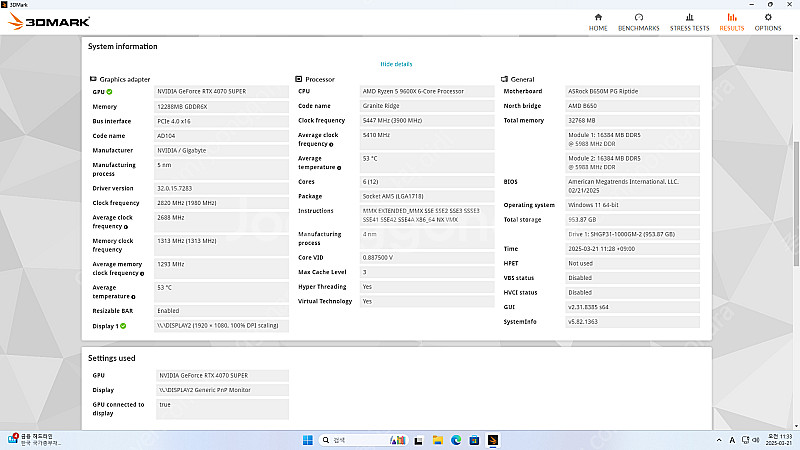800x450 pixels.
Task: Select the 'Granite Ridge' code name value
Action: pyautogui.click(x=427, y=106)
